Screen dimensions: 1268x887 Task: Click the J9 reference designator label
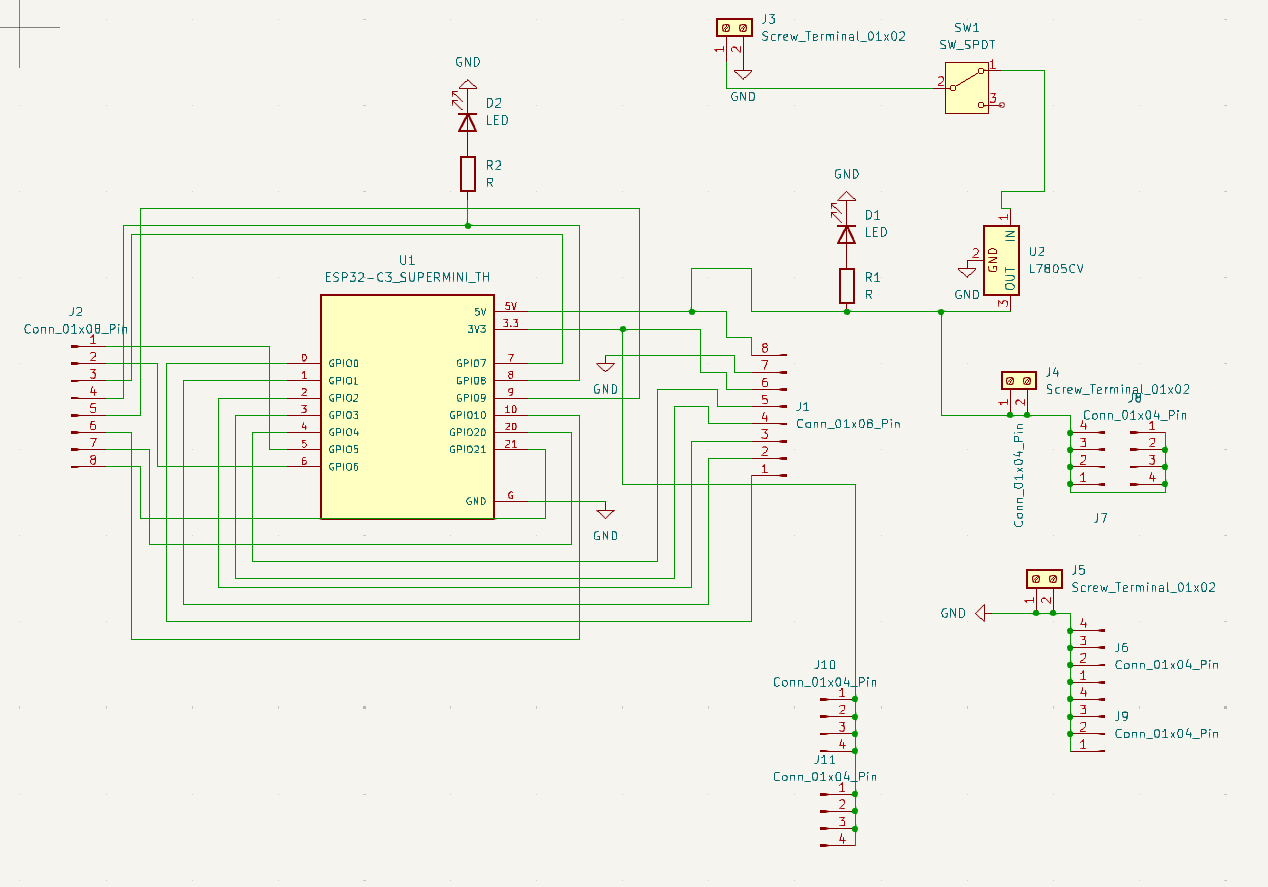[x=1122, y=716]
